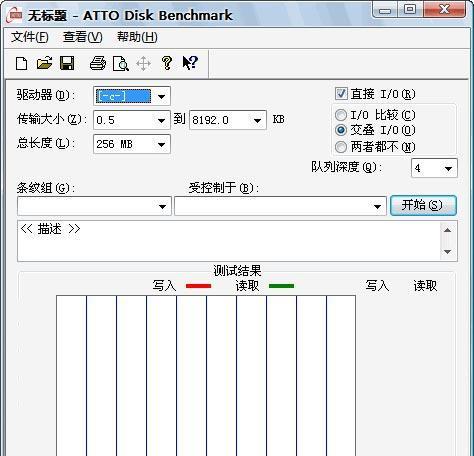This screenshot has width=474, height=456.
Task: Click the Print toolbar icon
Action: pyautogui.click(x=98, y=63)
